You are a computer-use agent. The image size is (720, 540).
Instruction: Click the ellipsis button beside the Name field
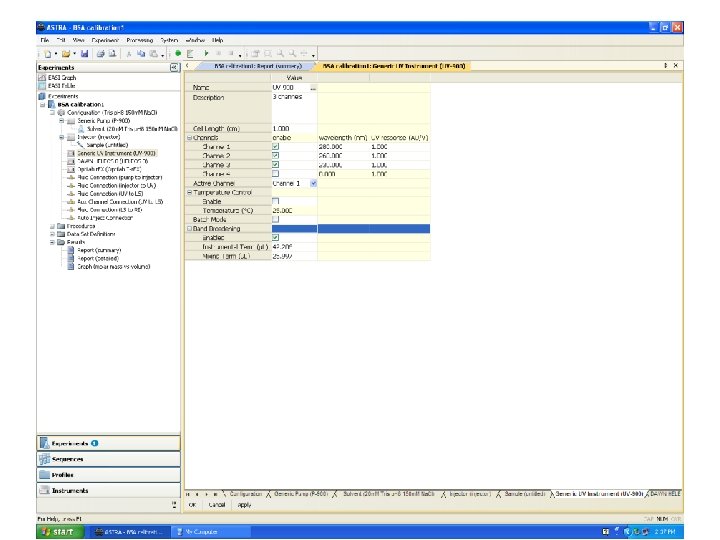(312, 88)
